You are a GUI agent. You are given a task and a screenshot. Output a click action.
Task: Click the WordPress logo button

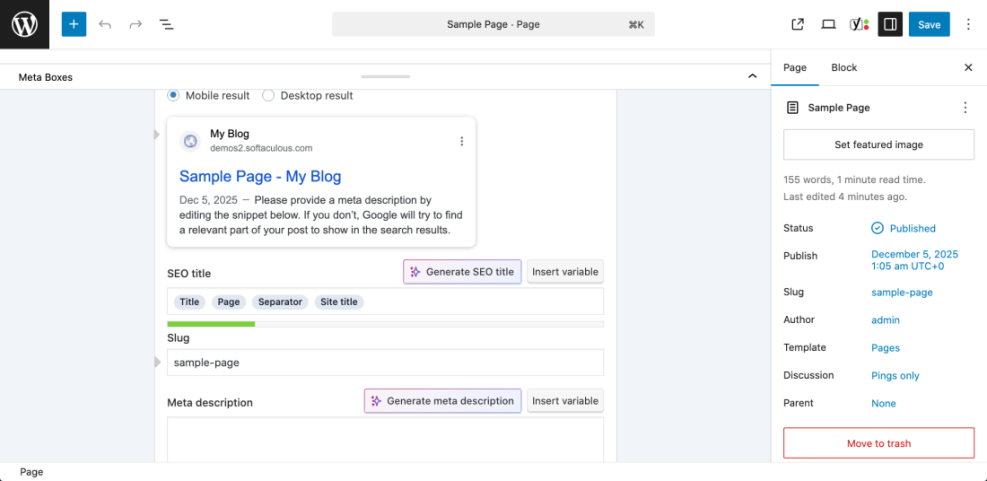tap(25, 25)
